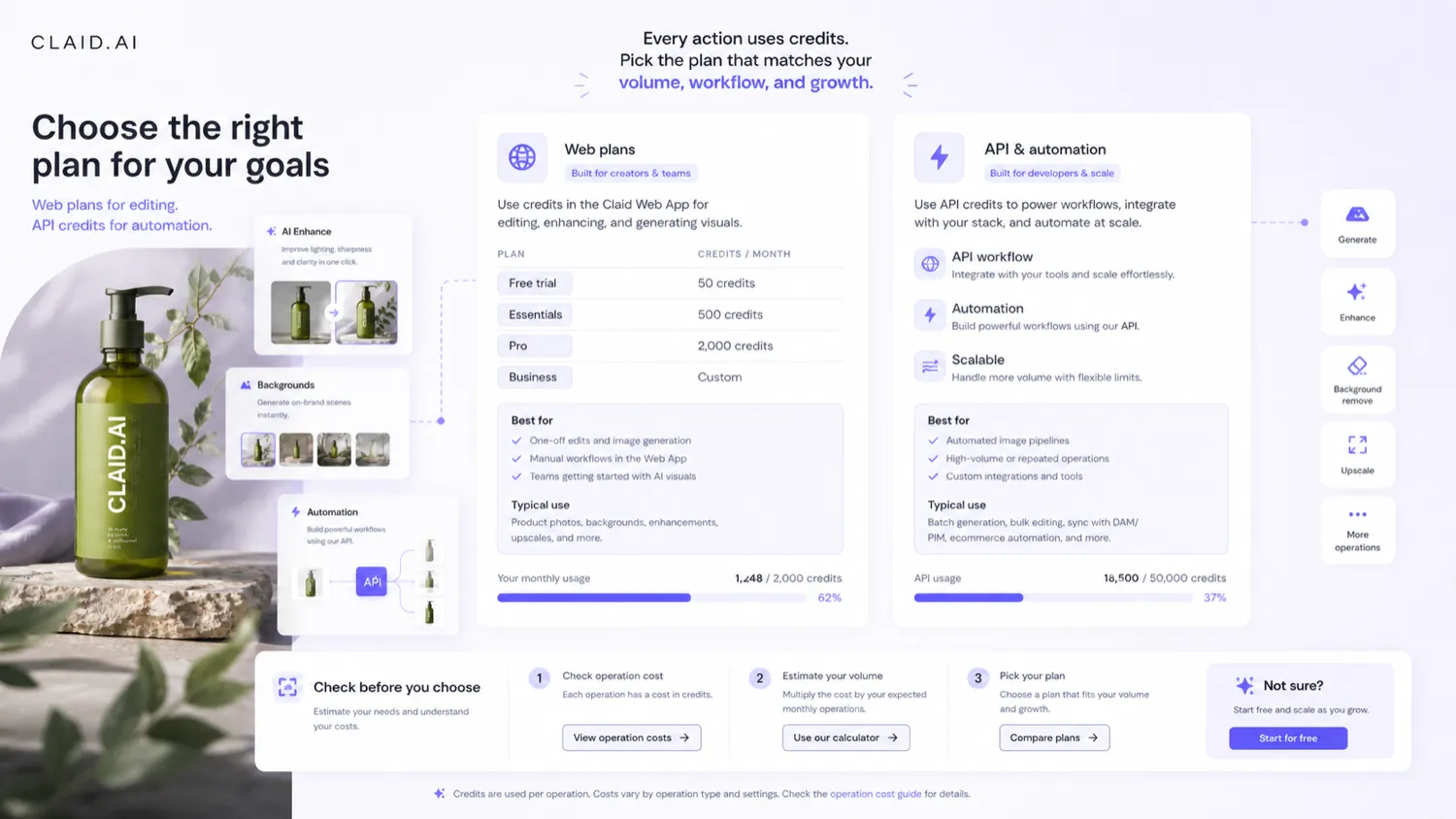Click the Automated image pipelines checkmark
1456x819 pixels.
click(x=933, y=441)
